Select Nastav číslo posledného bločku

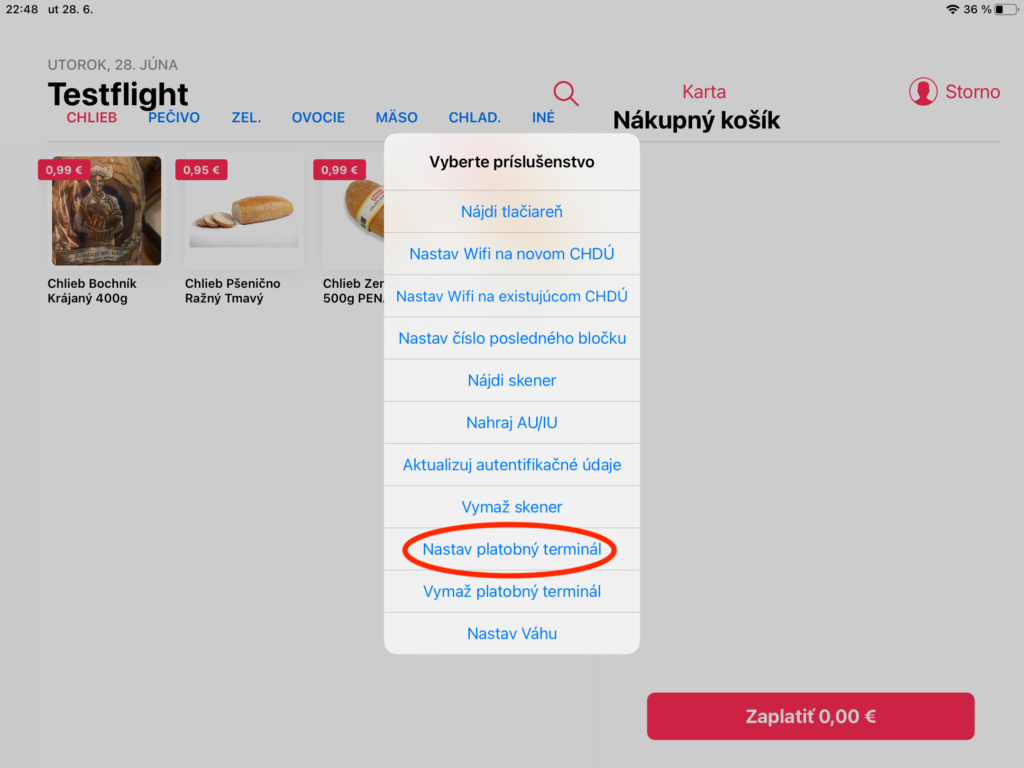coord(511,338)
